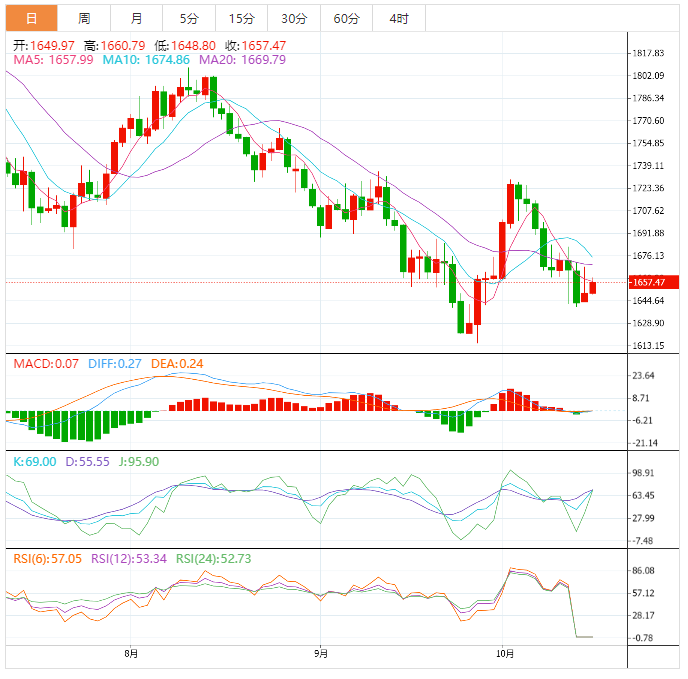
Task: Click the MA10: 1674.86 label
Action: tap(146, 60)
